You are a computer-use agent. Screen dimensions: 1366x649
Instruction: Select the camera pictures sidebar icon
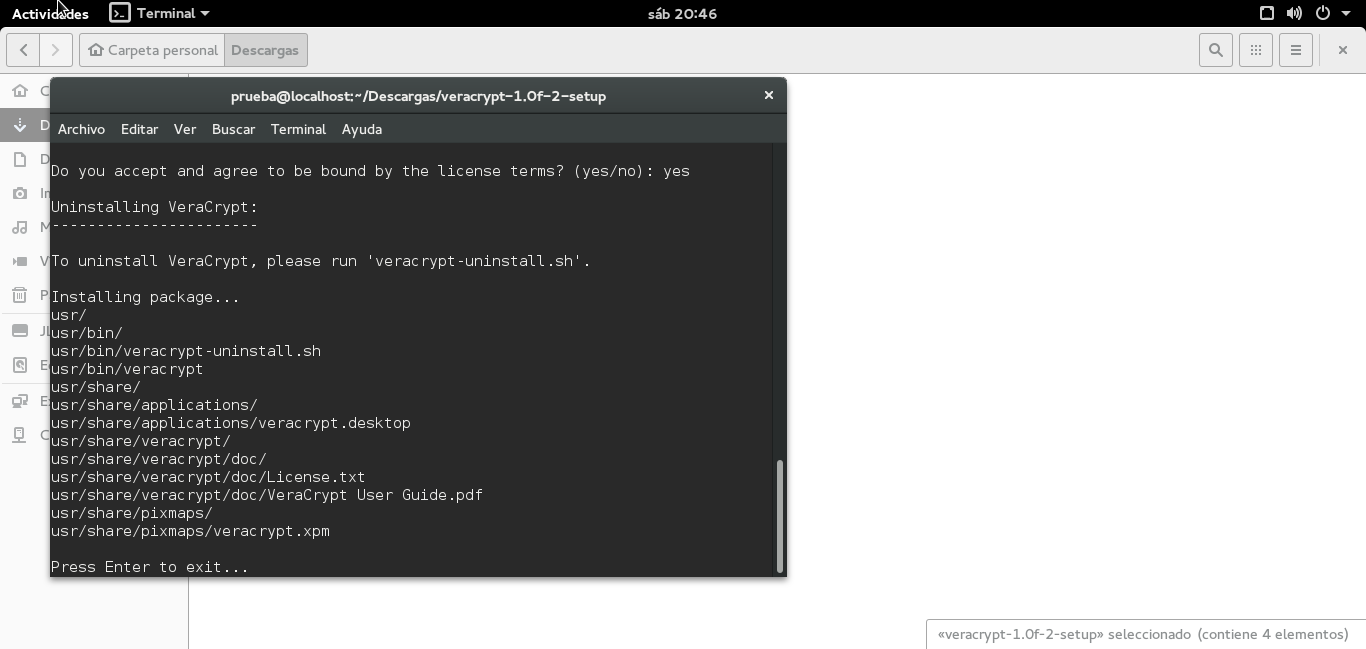coord(19,193)
